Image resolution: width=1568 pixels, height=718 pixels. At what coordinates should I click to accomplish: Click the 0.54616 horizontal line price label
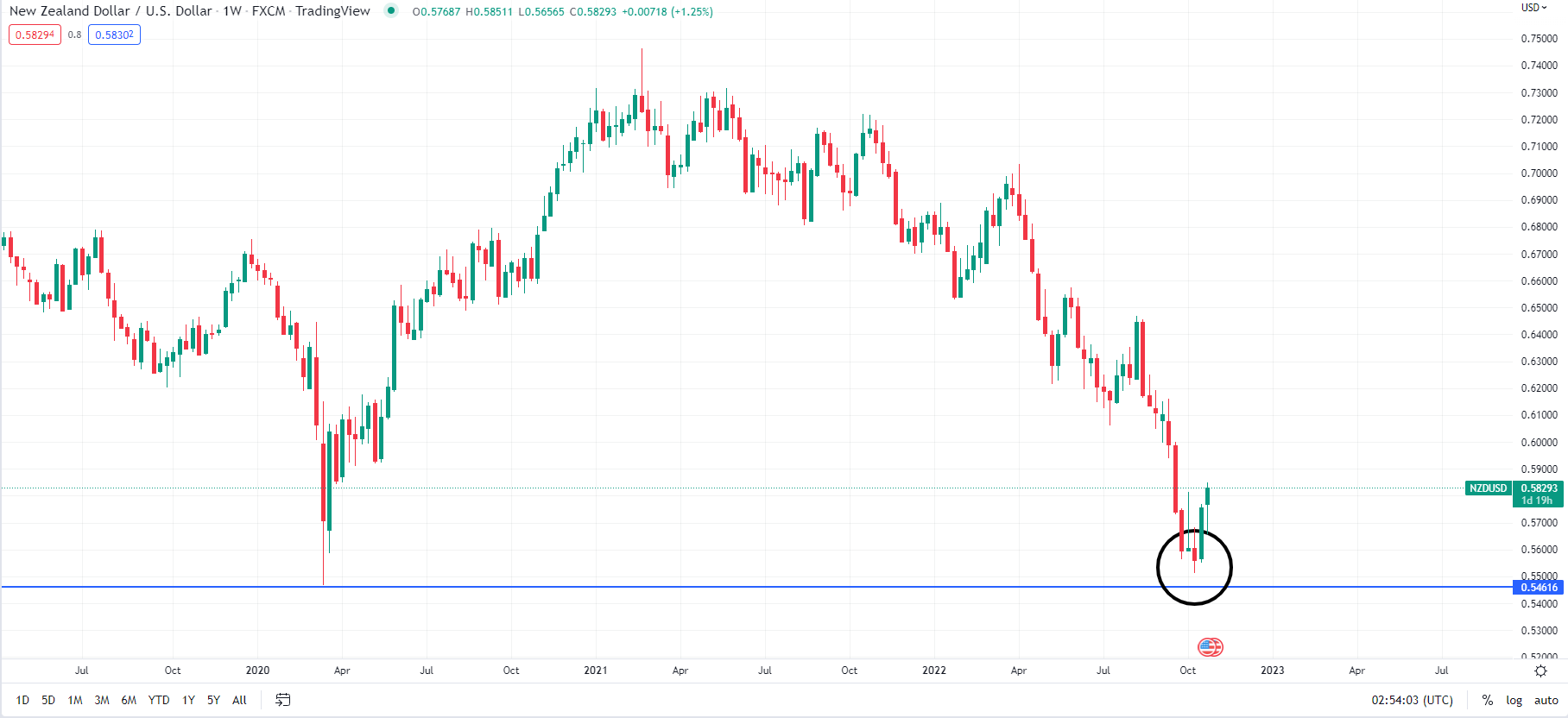(1540, 588)
